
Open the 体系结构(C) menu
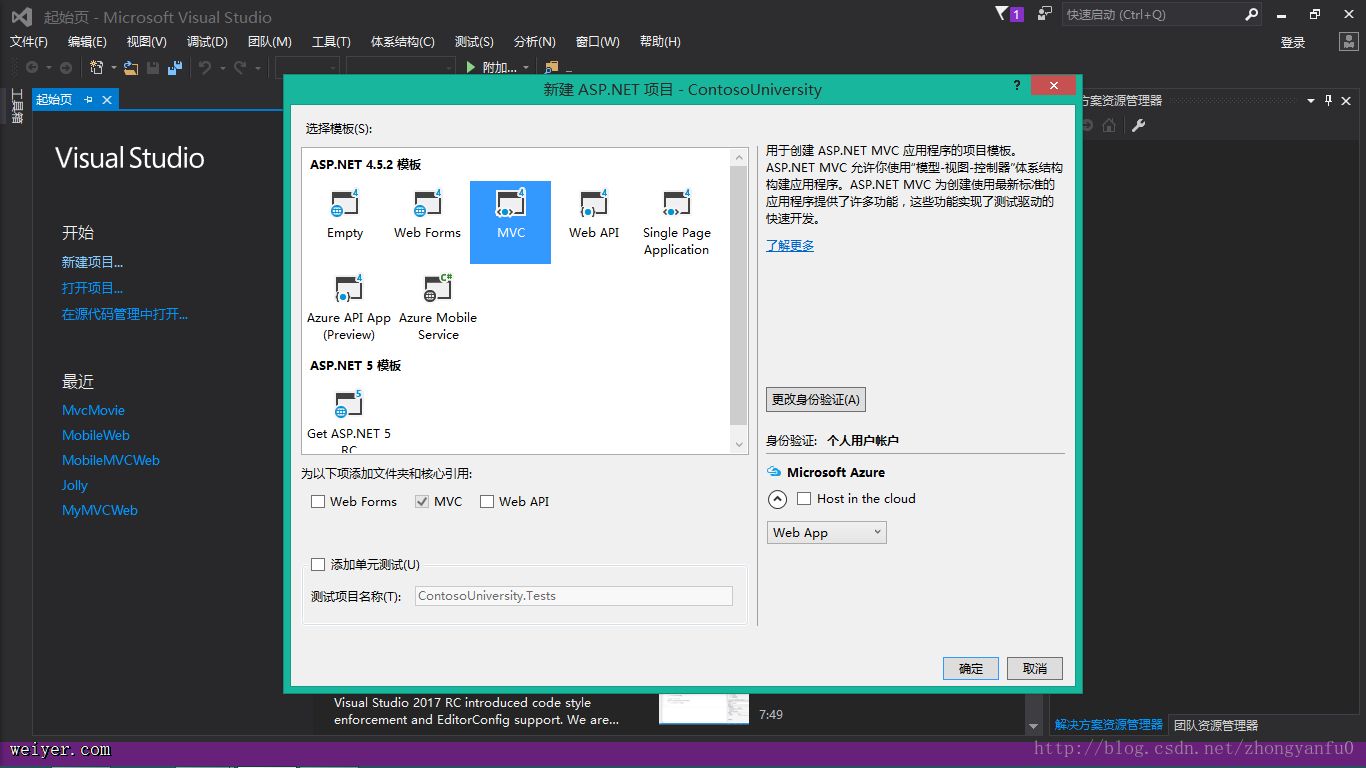point(403,42)
